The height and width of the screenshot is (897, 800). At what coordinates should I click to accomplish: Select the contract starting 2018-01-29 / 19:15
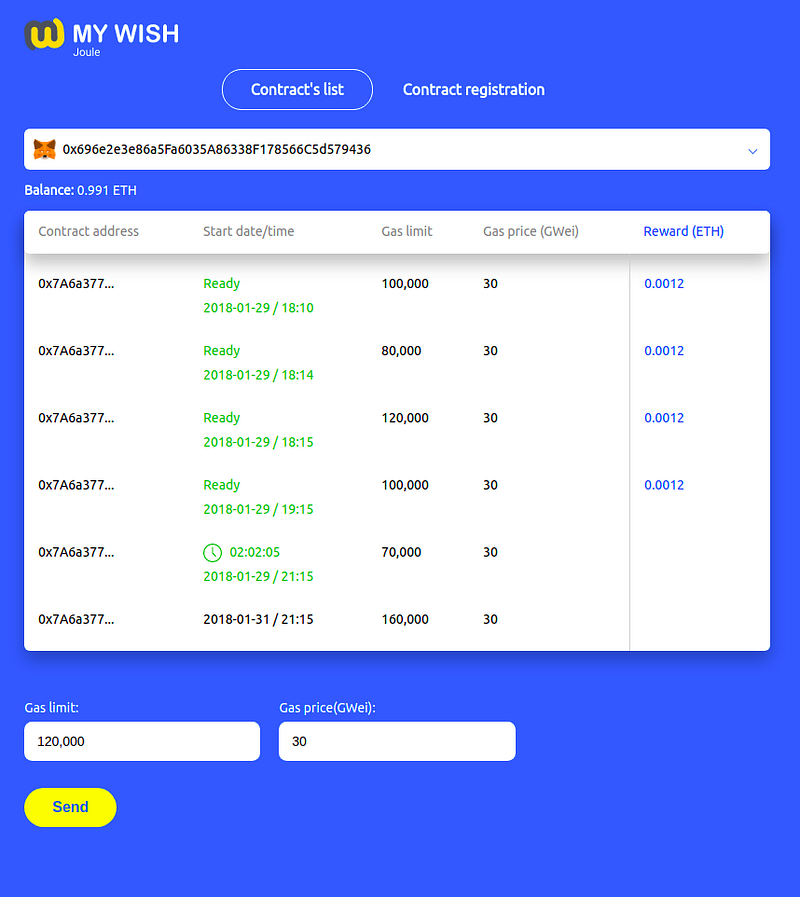click(397, 497)
